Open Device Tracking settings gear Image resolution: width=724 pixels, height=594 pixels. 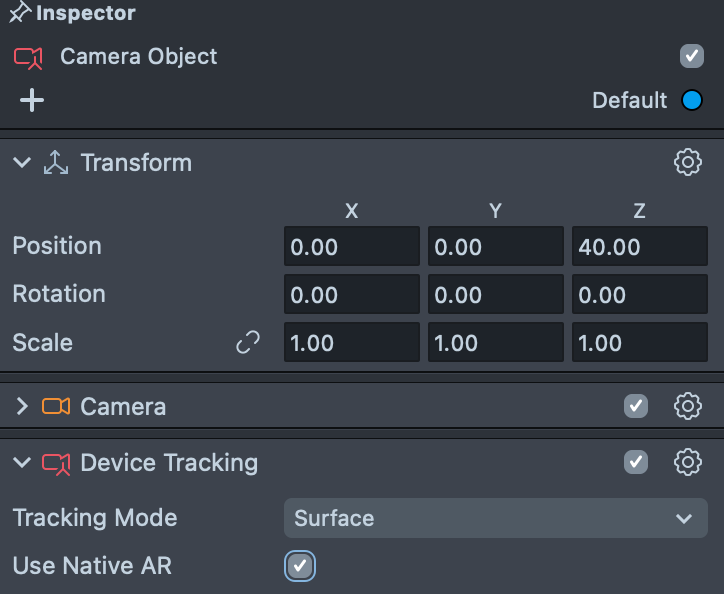pyautogui.click(x=688, y=462)
